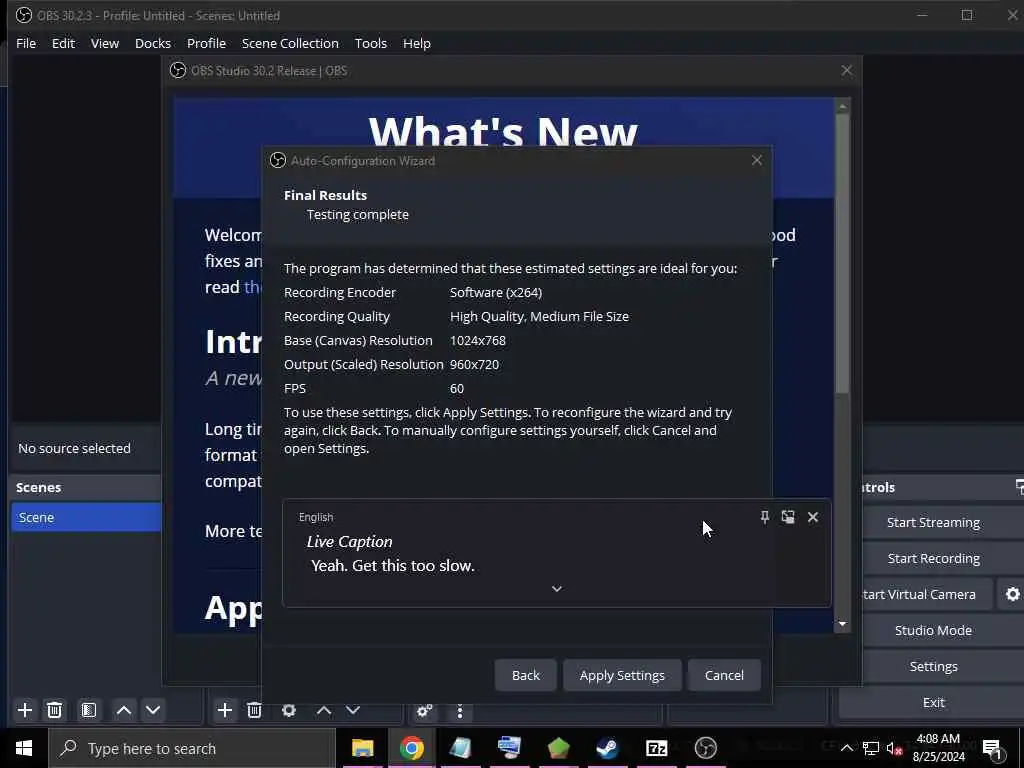Add a new source with plus icon
Image resolution: width=1024 pixels, height=768 pixels.
click(x=225, y=710)
